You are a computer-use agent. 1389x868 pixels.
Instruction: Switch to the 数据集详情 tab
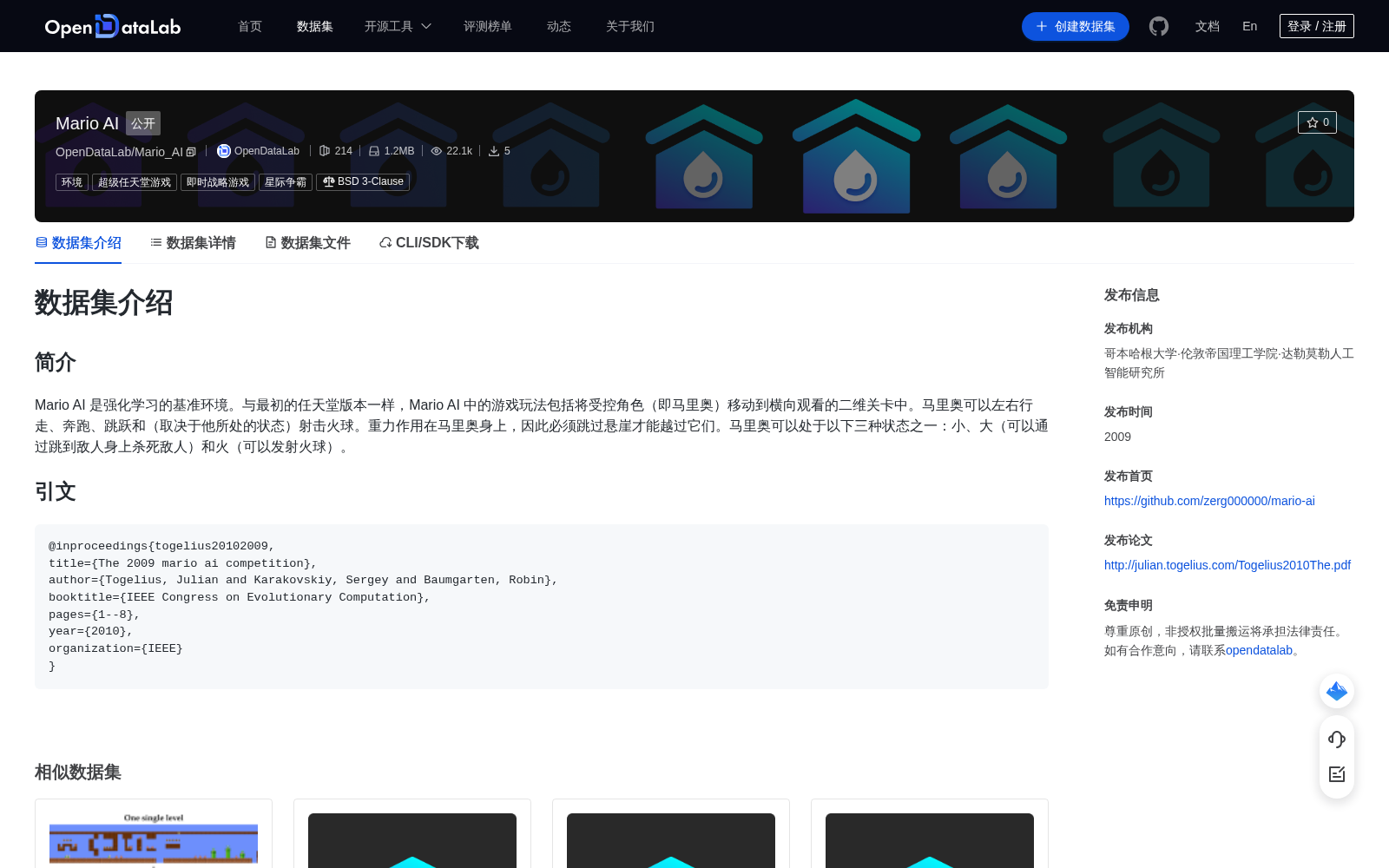click(x=193, y=243)
